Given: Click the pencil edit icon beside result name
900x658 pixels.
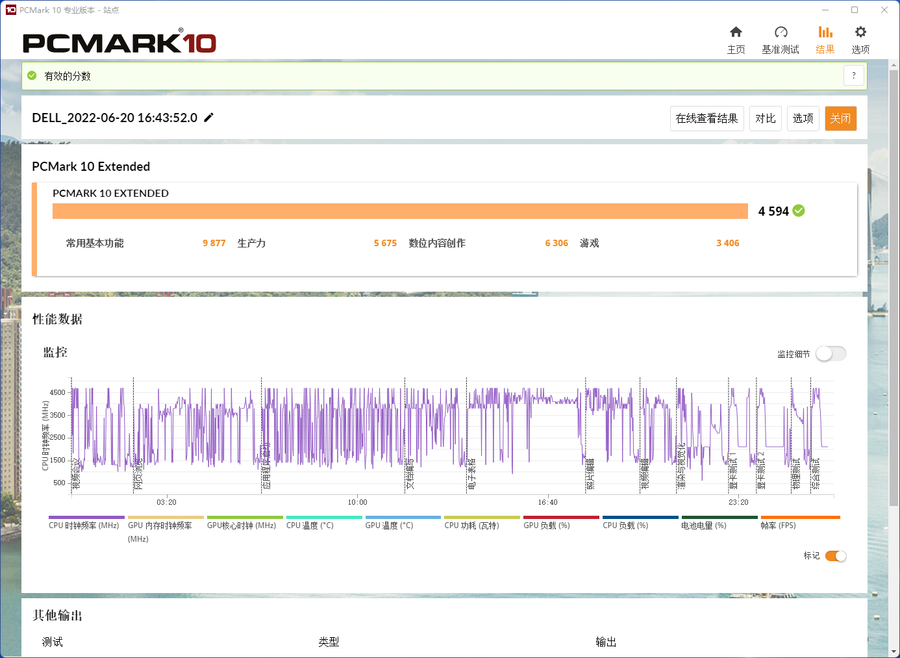Looking at the screenshot, I should pos(209,118).
